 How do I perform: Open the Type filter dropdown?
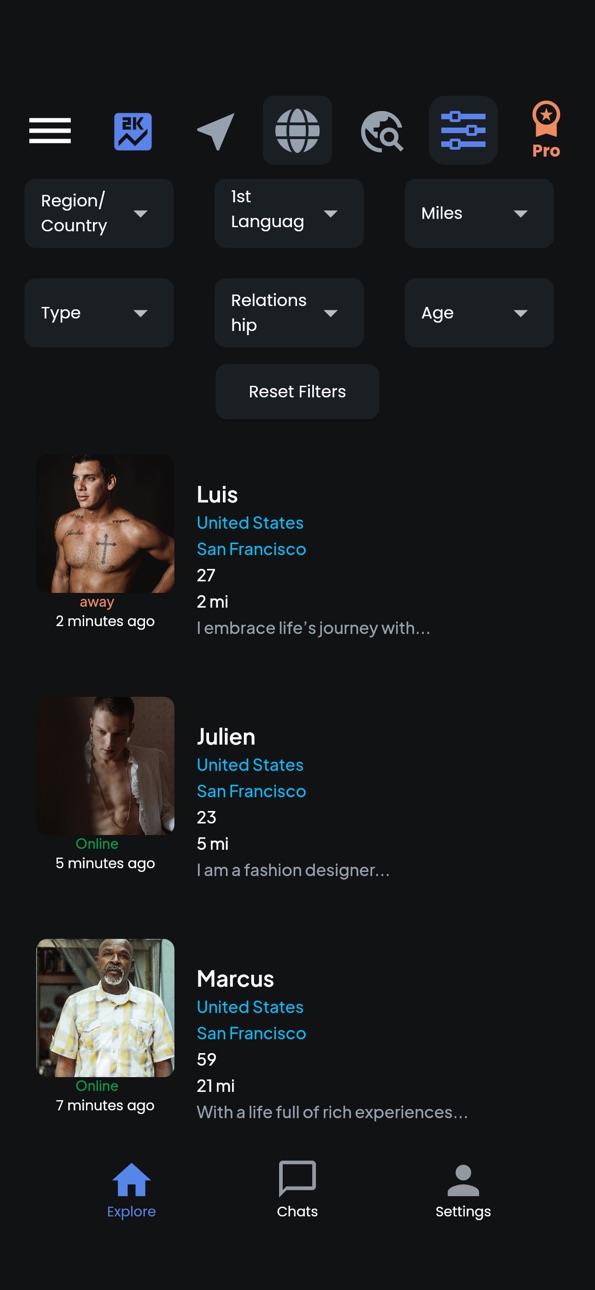click(99, 313)
